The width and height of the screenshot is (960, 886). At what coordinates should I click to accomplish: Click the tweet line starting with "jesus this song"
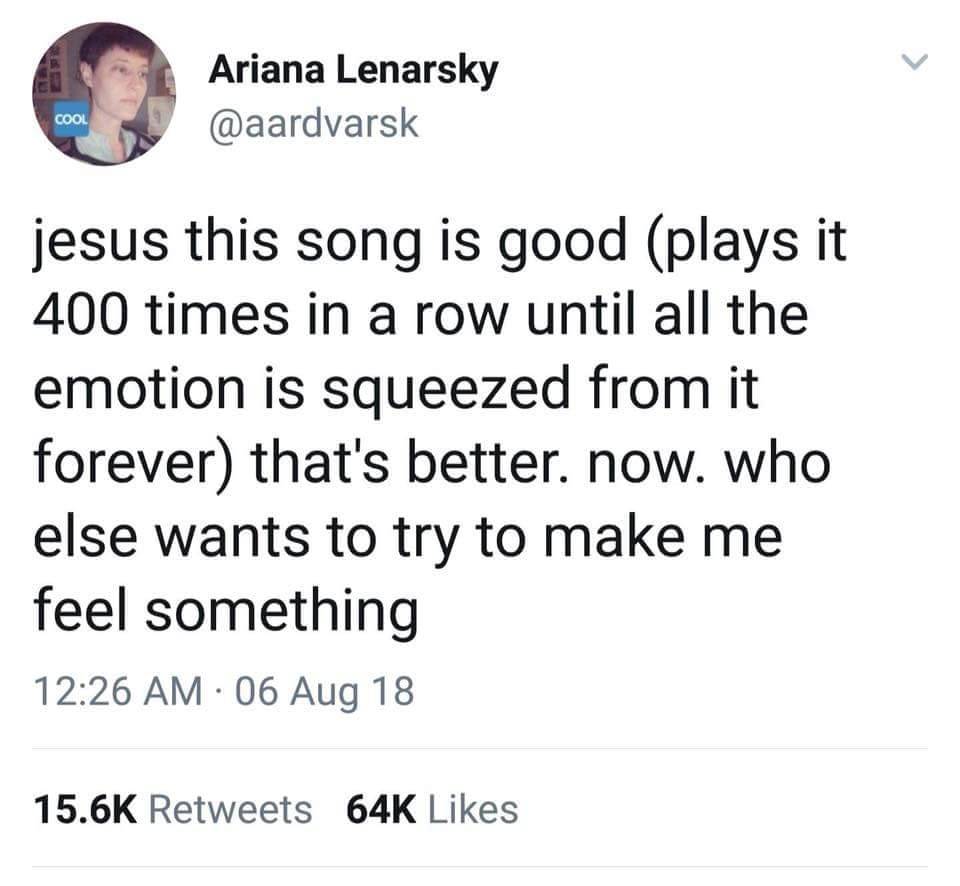439,246
